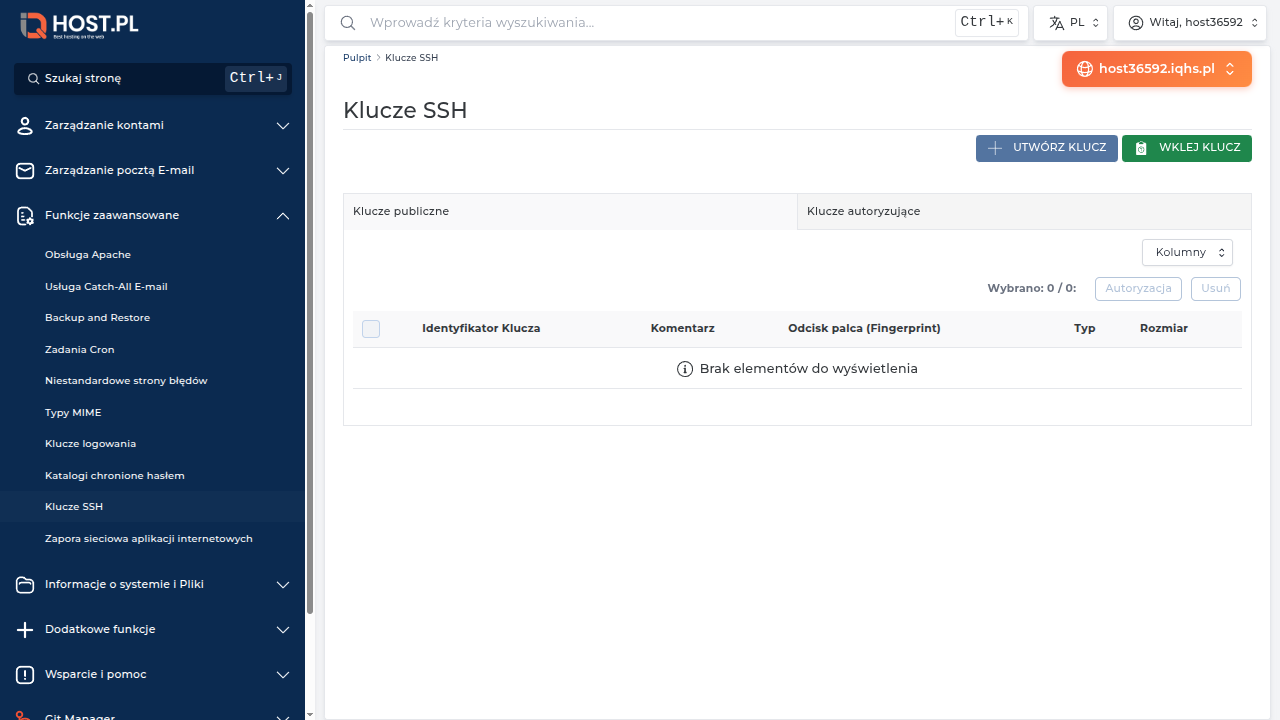Image resolution: width=1280 pixels, height=720 pixels.
Task: Click the user avatar icon beside Witaj
Action: 1135,23
